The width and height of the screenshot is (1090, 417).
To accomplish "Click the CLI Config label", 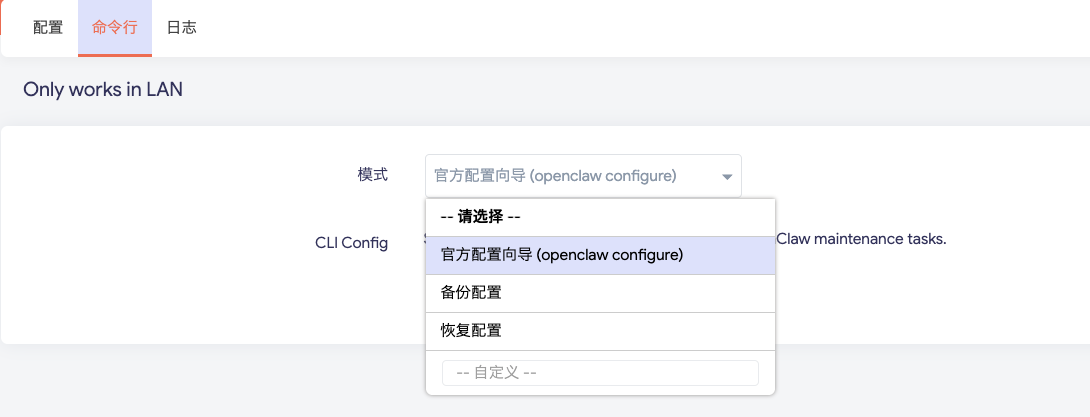I will (x=351, y=242).
